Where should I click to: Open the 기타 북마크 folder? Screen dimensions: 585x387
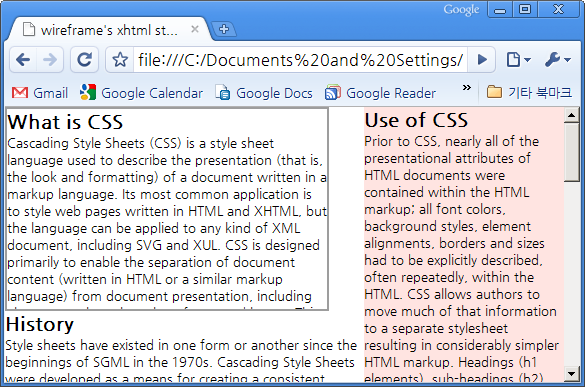pos(529,92)
